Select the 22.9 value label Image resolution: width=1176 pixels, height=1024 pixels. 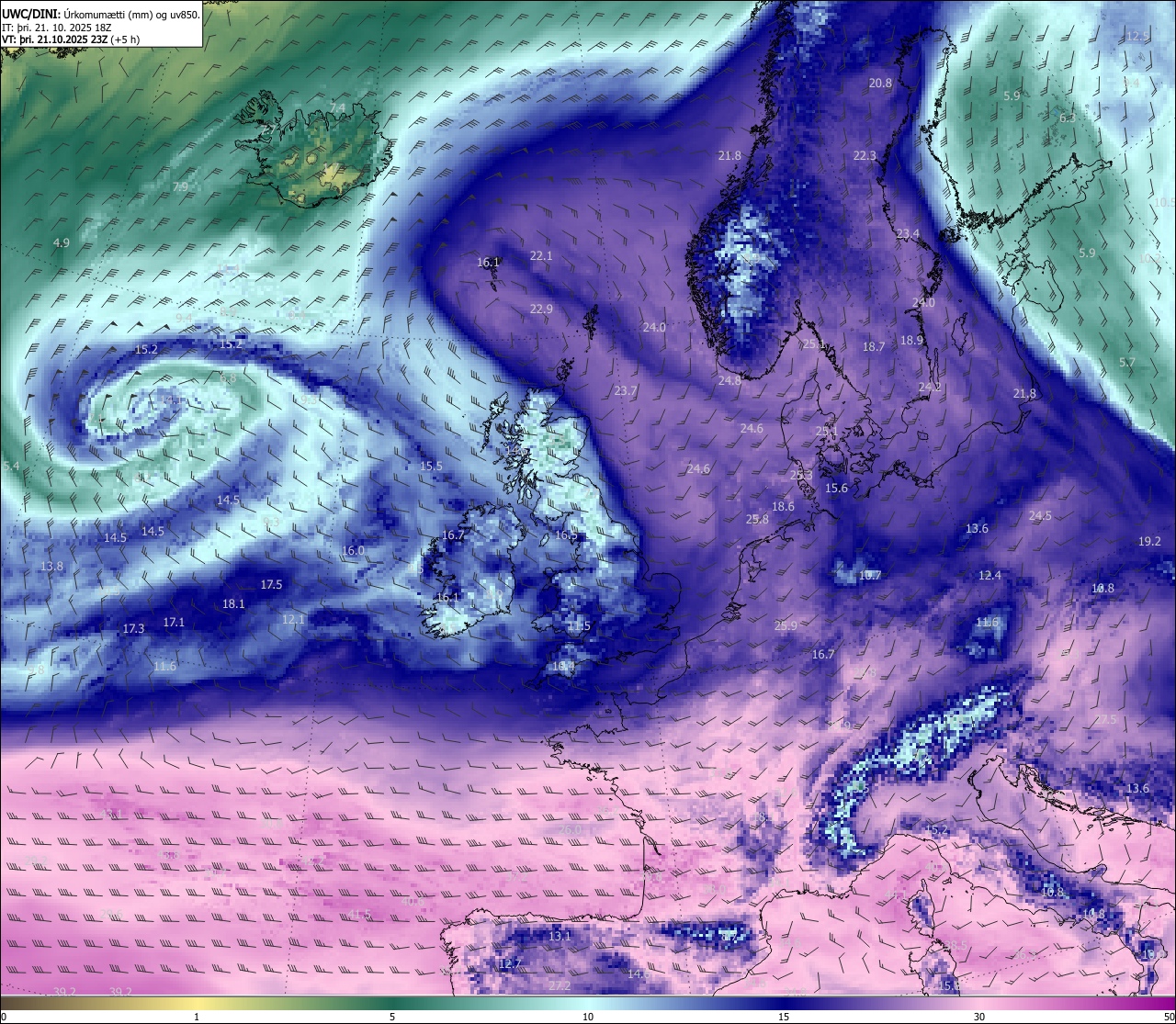[x=541, y=309]
